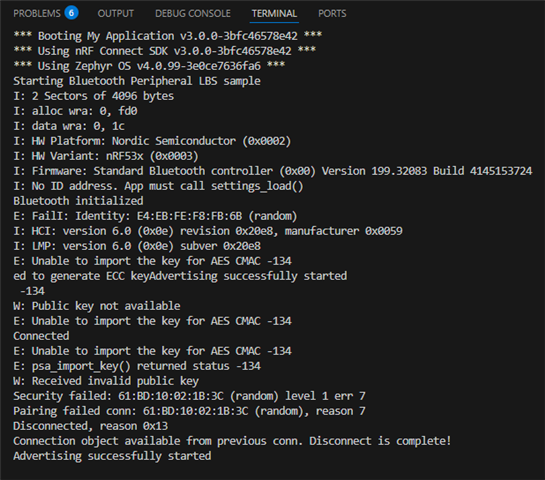This screenshot has height=480, width=545.
Task: Click the 'Booting My Application' terminal line
Action: 168,36
